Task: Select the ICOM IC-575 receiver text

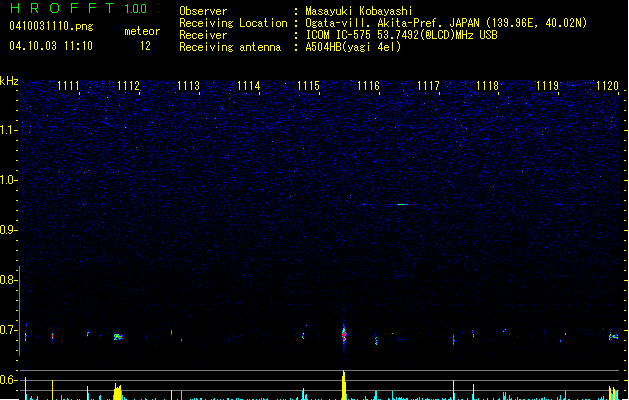Action: pyautogui.click(x=402, y=35)
